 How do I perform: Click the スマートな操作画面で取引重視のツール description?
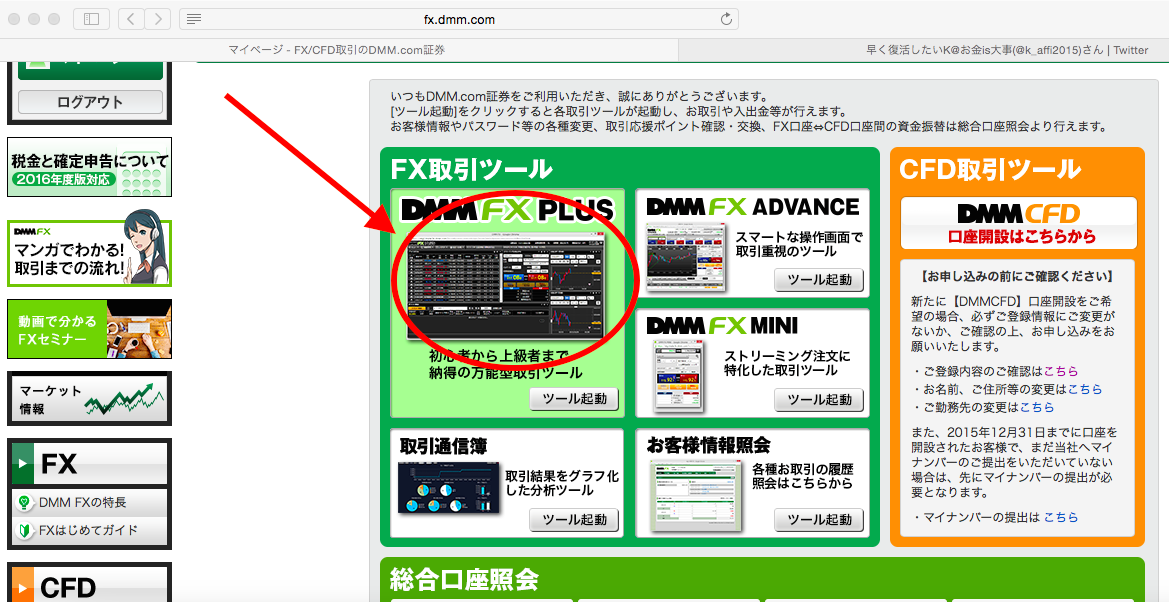[x=798, y=245]
